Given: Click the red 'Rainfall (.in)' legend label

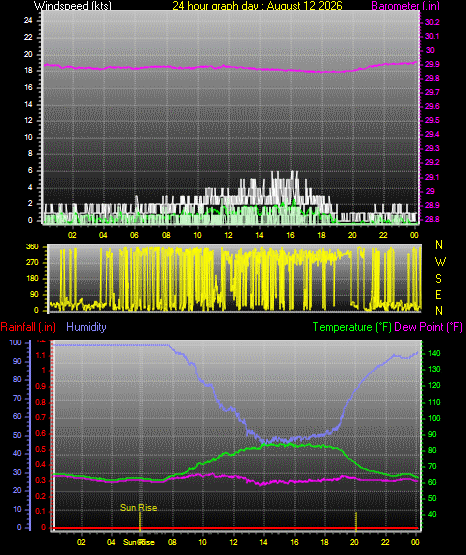Looking at the screenshot, I should (28, 327).
